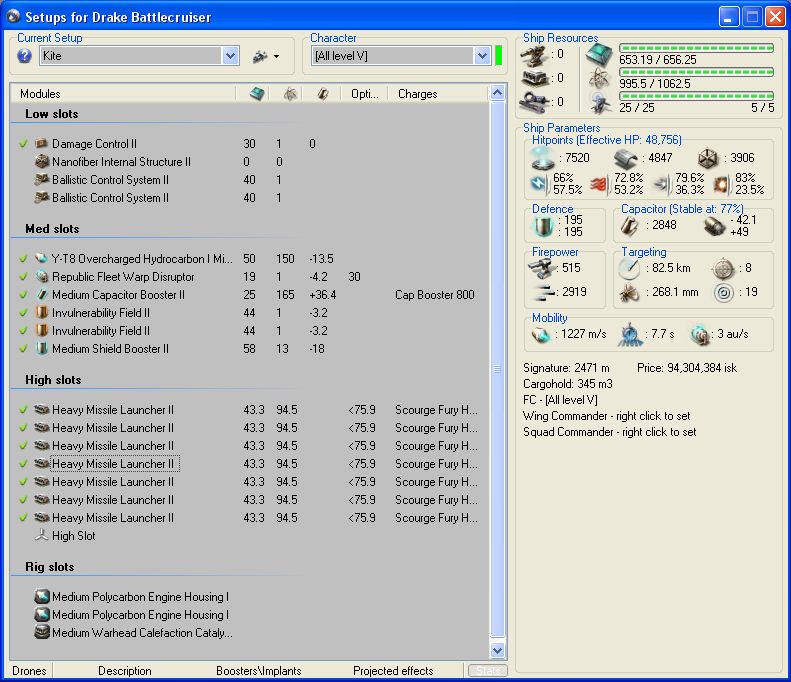Image resolution: width=791 pixels, height=682 pixels.
Task: Click the green character status indicator
Action: (498, 55)
